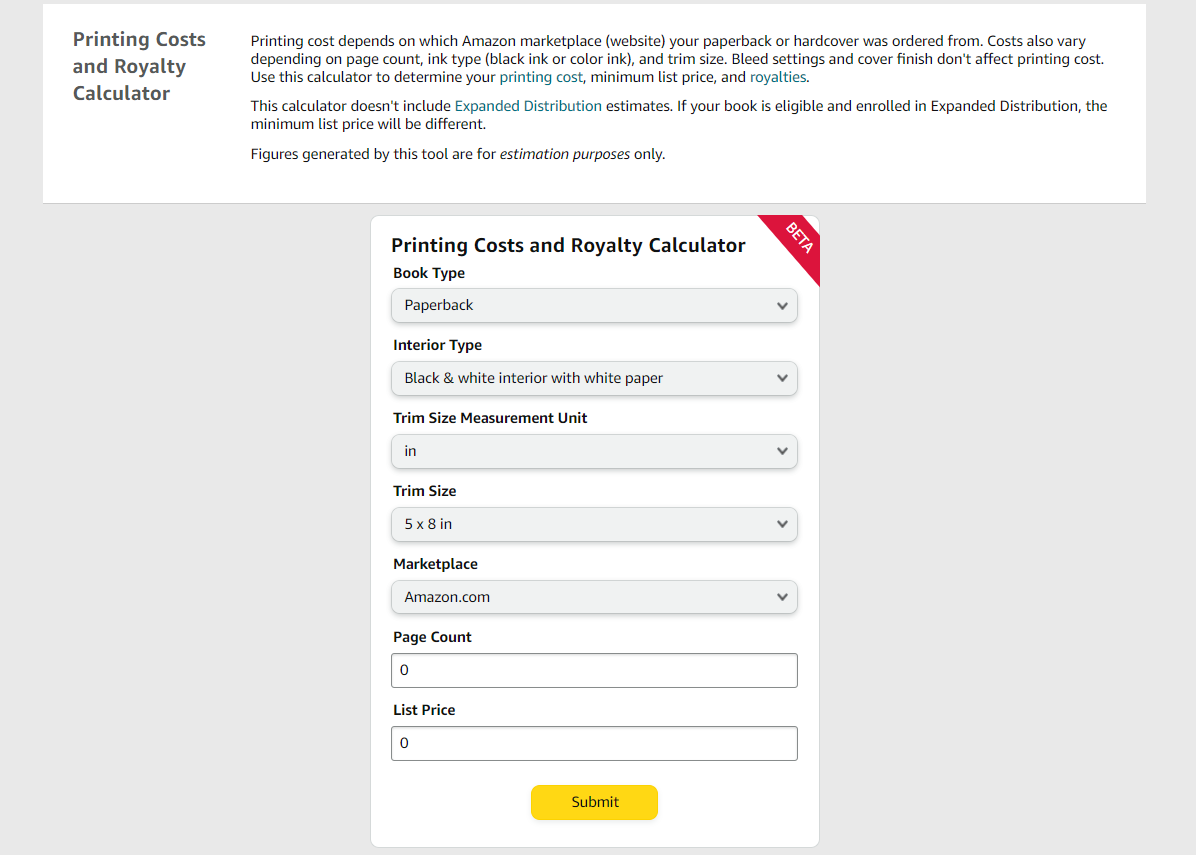Click the List Price input field
This screenshot has width=1196, height=855.
click(x=594, y=743)
